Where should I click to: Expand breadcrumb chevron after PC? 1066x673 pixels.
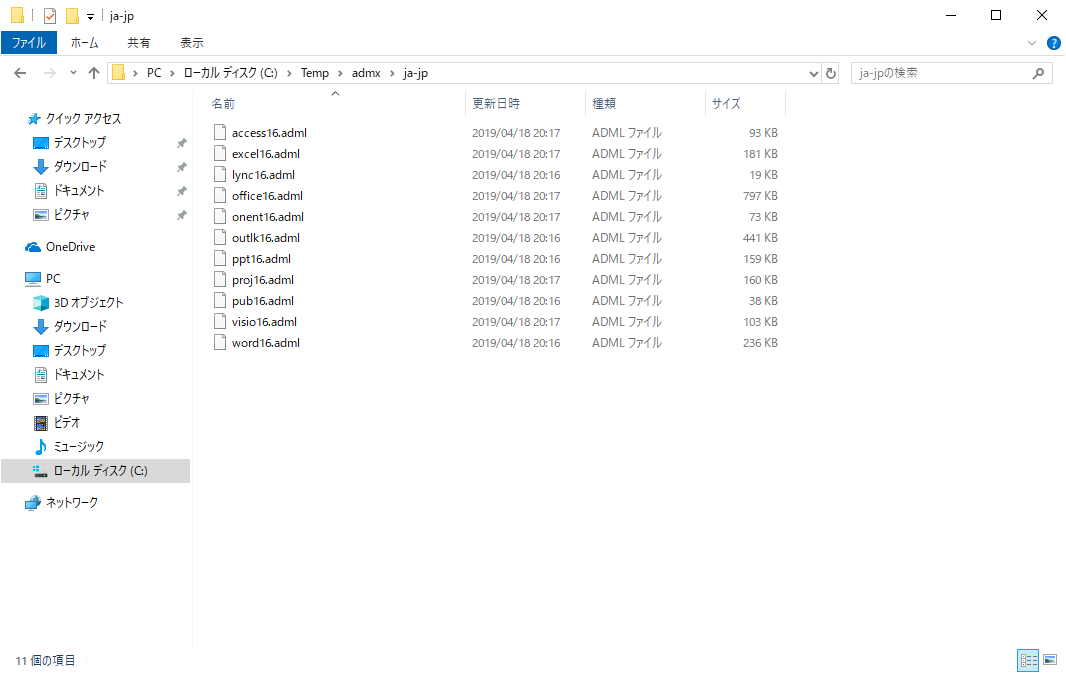point(173,73)
